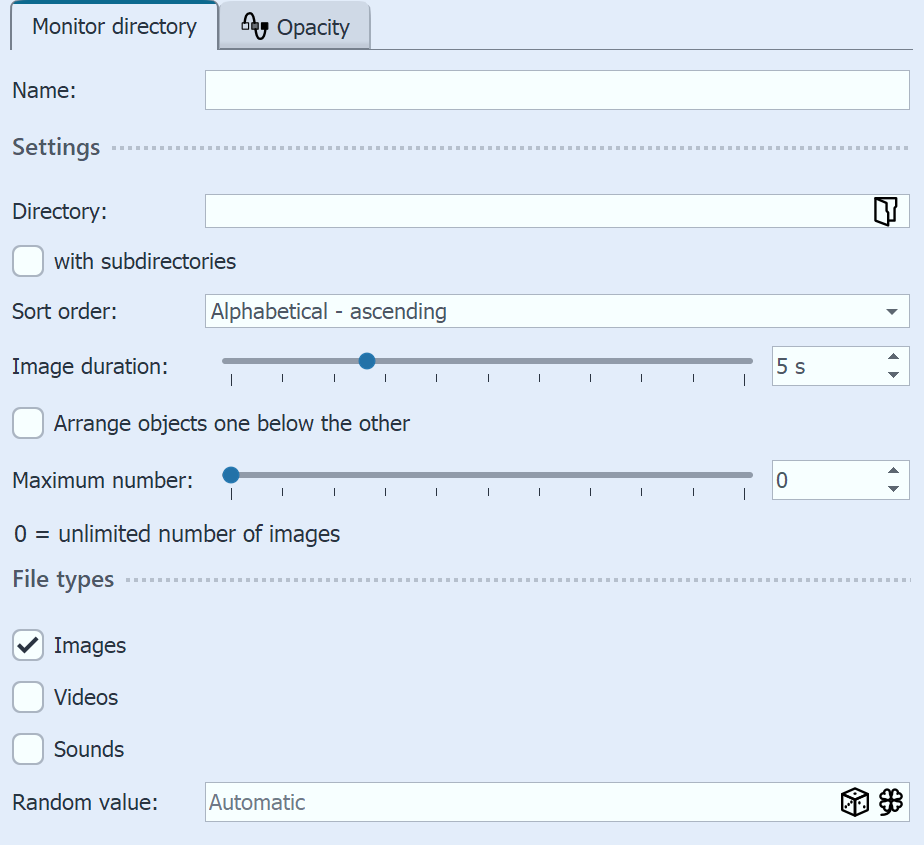Enable the Sounds file type
This screenshot has width=924, height=845.
[x=27, y=749]
